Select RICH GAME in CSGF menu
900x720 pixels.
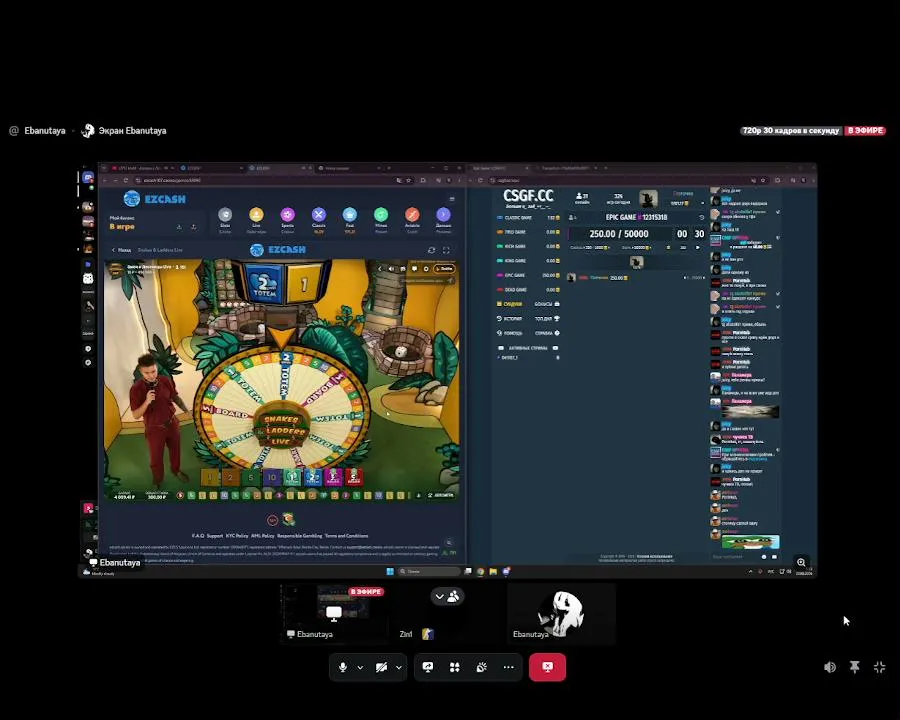[528, 247]
